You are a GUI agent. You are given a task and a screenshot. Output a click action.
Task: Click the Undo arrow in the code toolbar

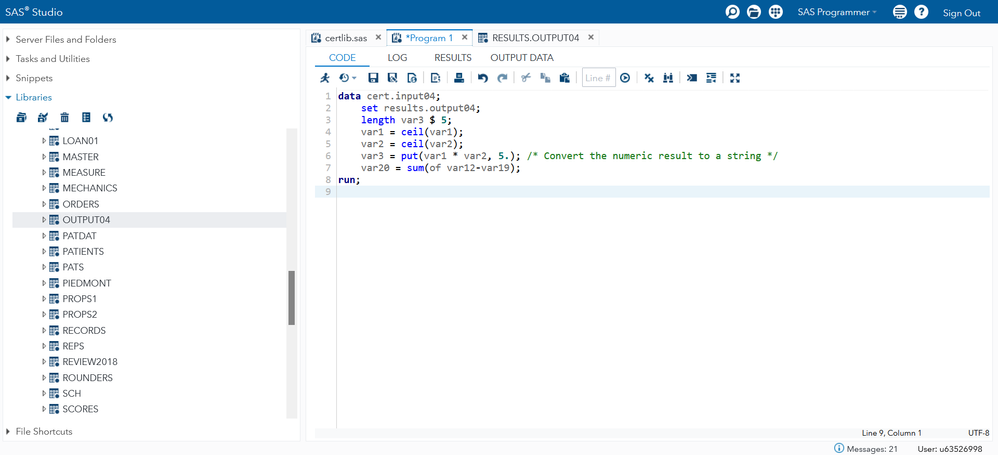tap(483, 78)
